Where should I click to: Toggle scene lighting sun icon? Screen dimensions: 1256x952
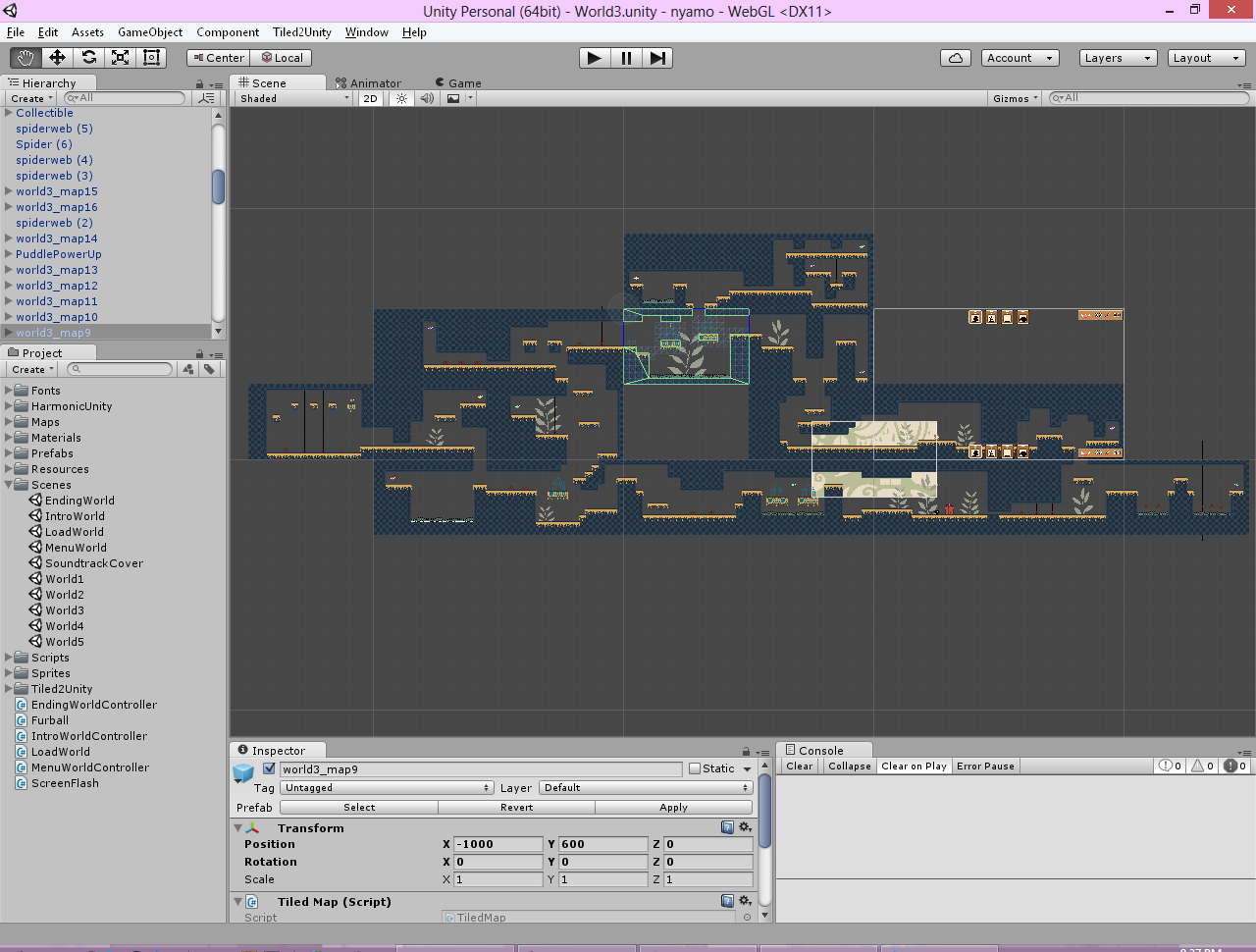[401, 98]
